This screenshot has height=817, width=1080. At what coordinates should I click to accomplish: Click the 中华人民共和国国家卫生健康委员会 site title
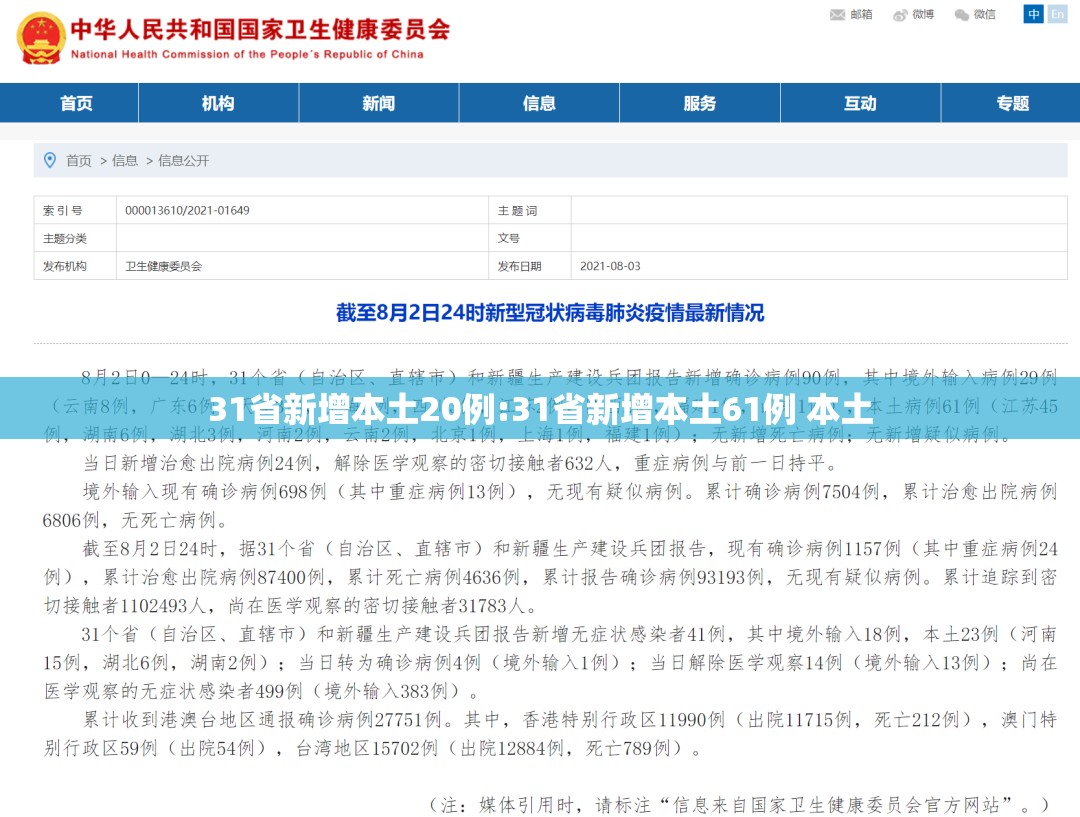tap(260, 30)
